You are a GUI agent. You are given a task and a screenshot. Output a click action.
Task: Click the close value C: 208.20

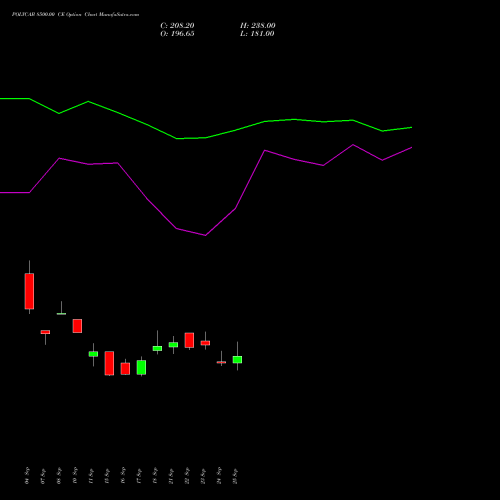177,26
